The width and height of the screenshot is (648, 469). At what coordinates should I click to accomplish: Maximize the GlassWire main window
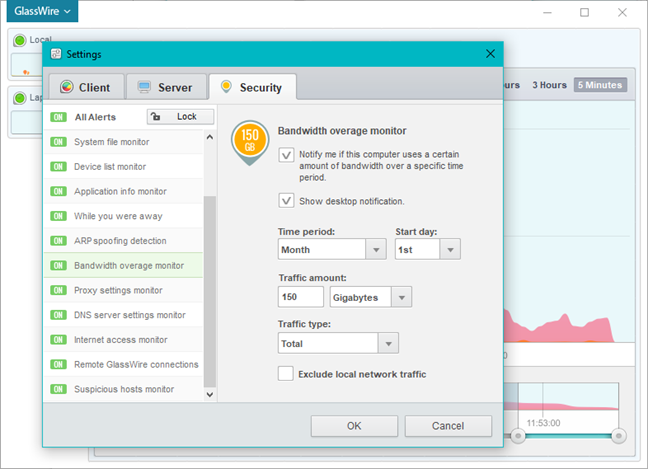584,12
